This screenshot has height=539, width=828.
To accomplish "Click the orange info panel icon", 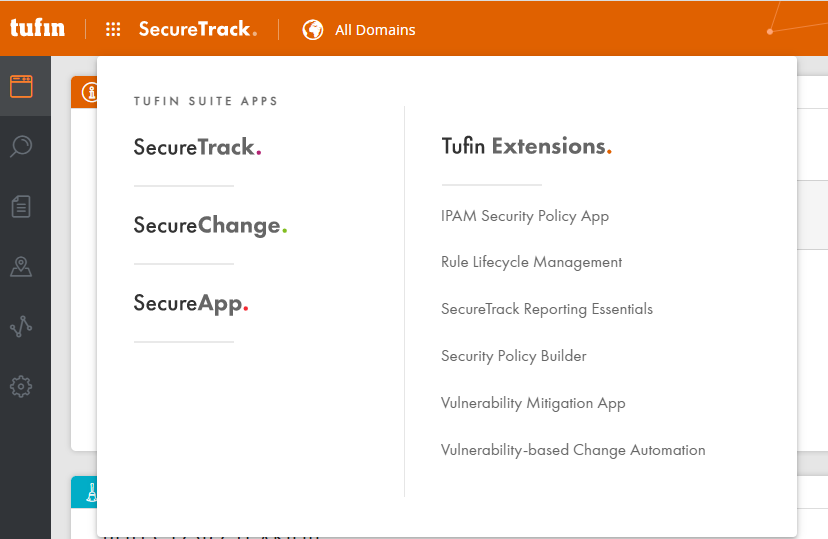I will coord(87,92).
